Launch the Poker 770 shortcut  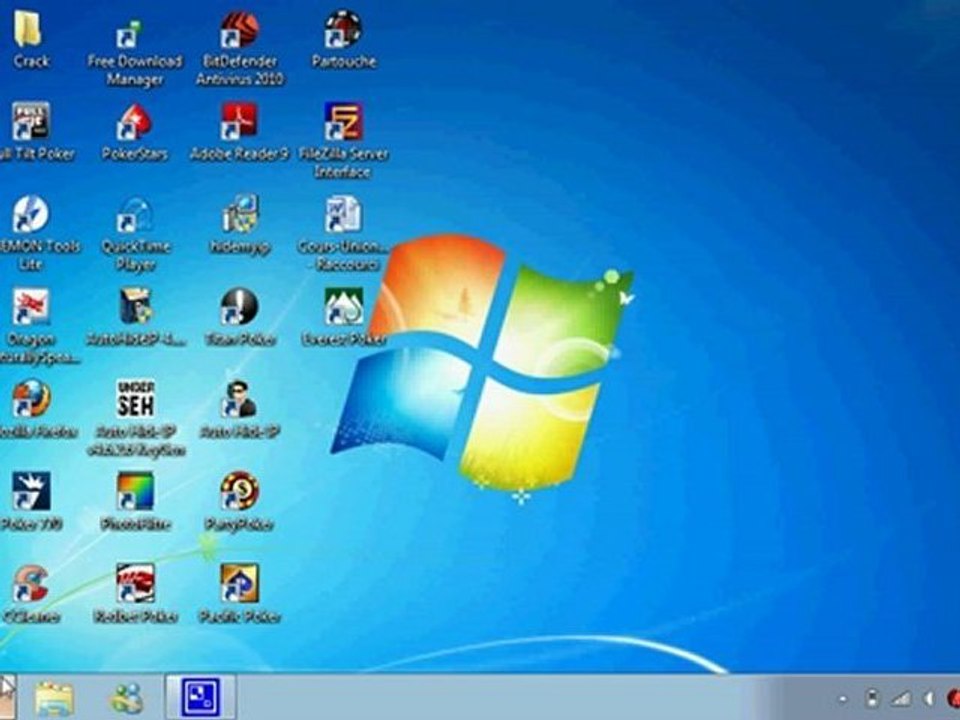(31, 491)
